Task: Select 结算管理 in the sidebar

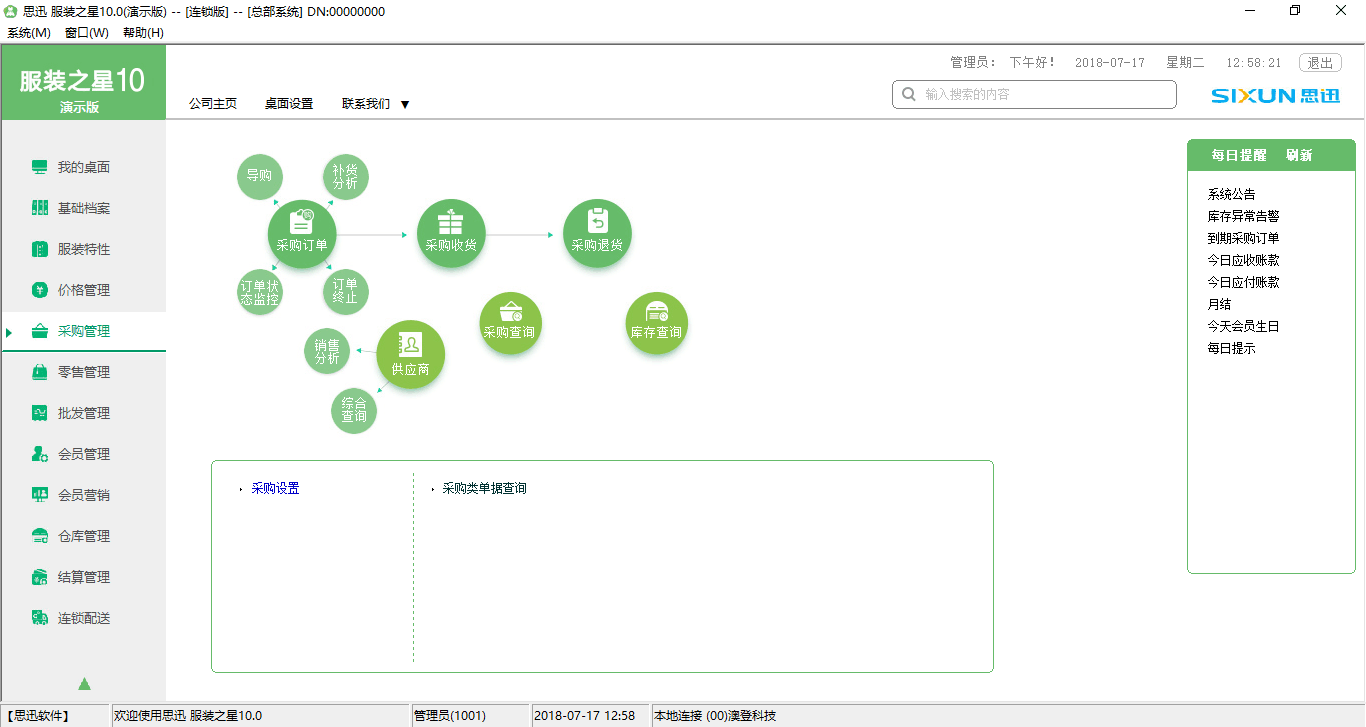Action: 84,577
